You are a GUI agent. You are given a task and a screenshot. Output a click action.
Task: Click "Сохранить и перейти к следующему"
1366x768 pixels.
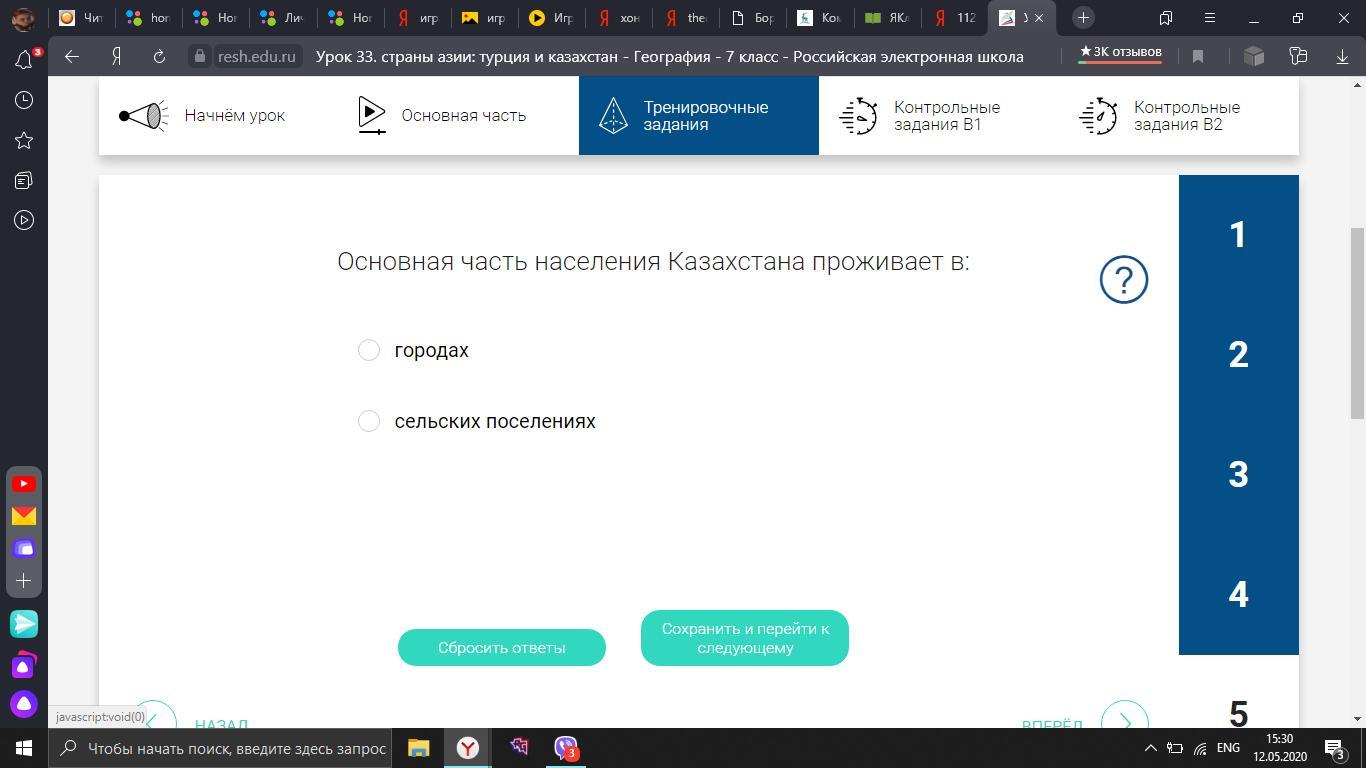pyautogui.click(x=745, y=638)
